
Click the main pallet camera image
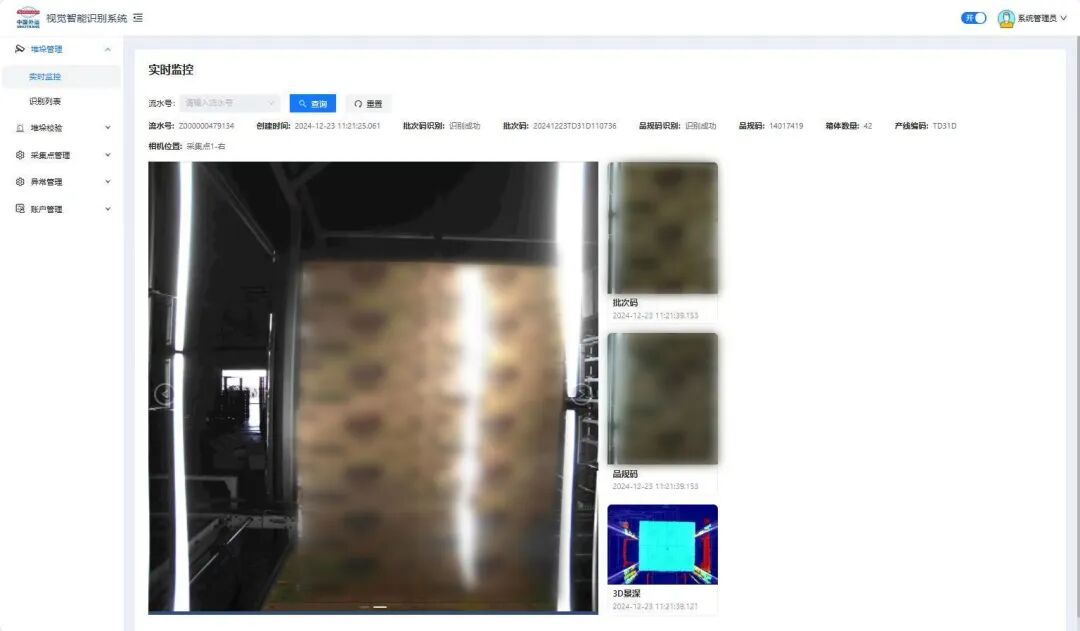pyautogui.click(x=373, y=387)
